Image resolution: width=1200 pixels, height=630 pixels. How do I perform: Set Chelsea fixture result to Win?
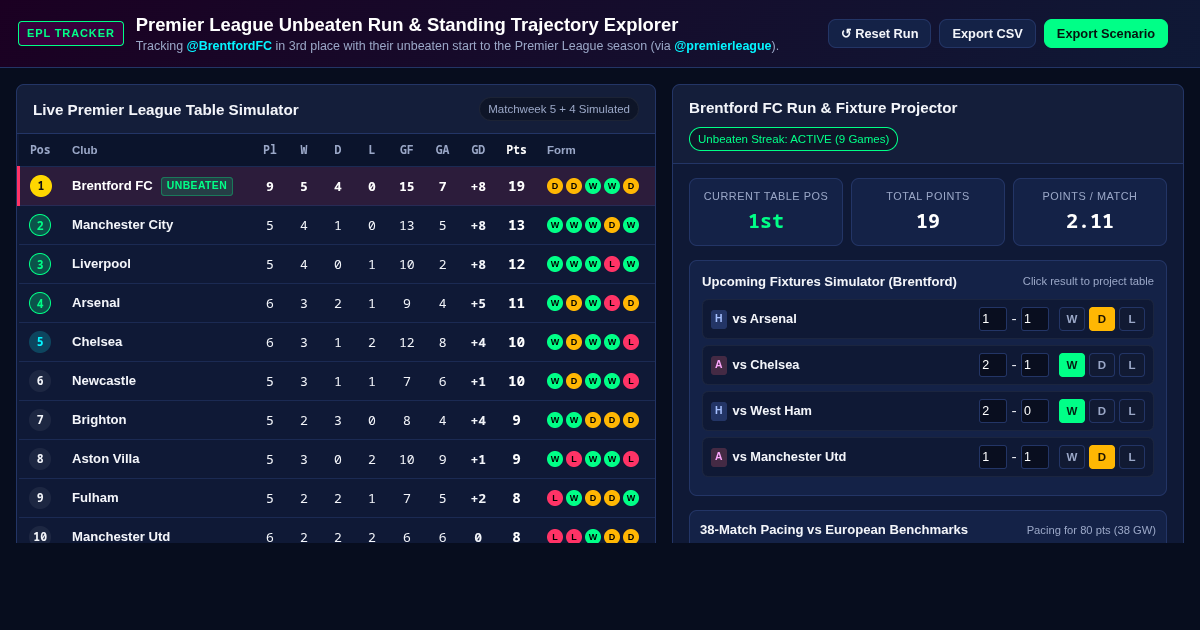tap(1072, 365)
